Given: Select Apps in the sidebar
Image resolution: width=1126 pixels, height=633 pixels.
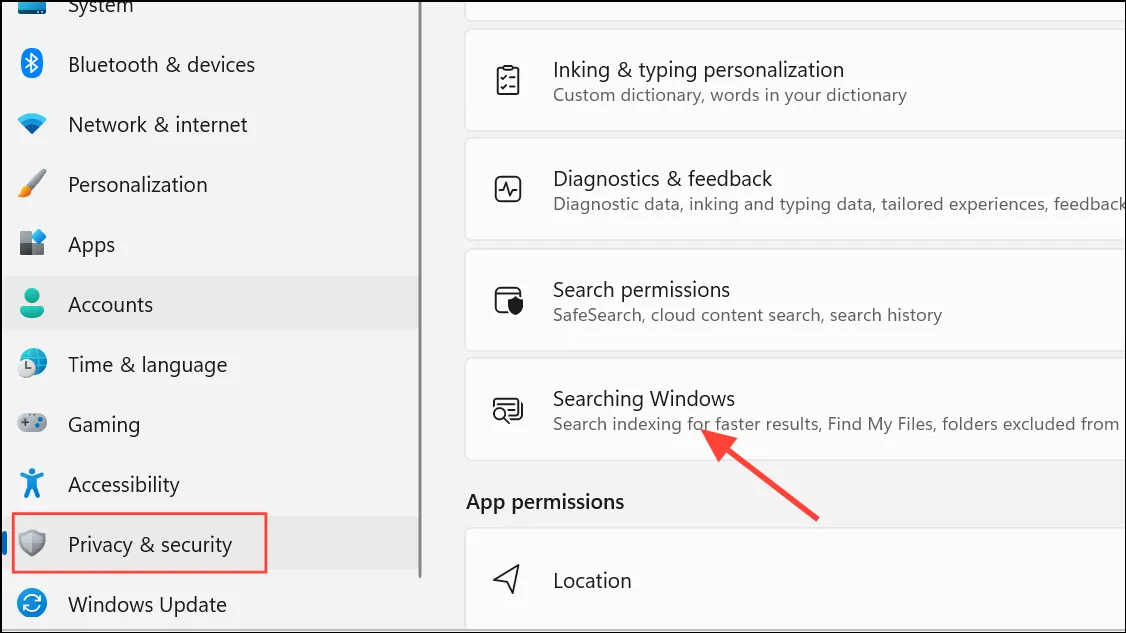Looking at the screenshot, I should click(211, 244).
